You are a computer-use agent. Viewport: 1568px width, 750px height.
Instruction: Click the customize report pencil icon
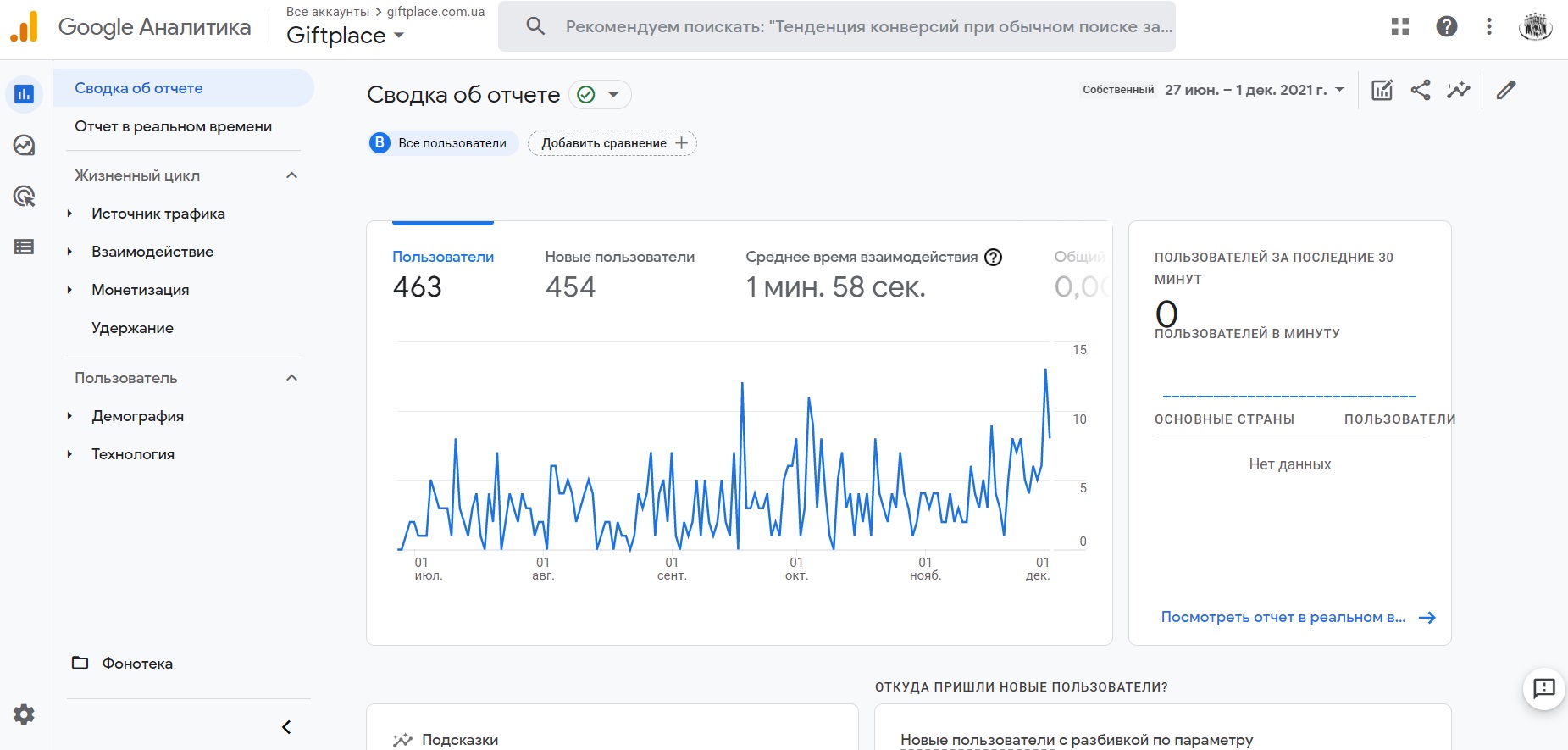(x=1505, y=90)
